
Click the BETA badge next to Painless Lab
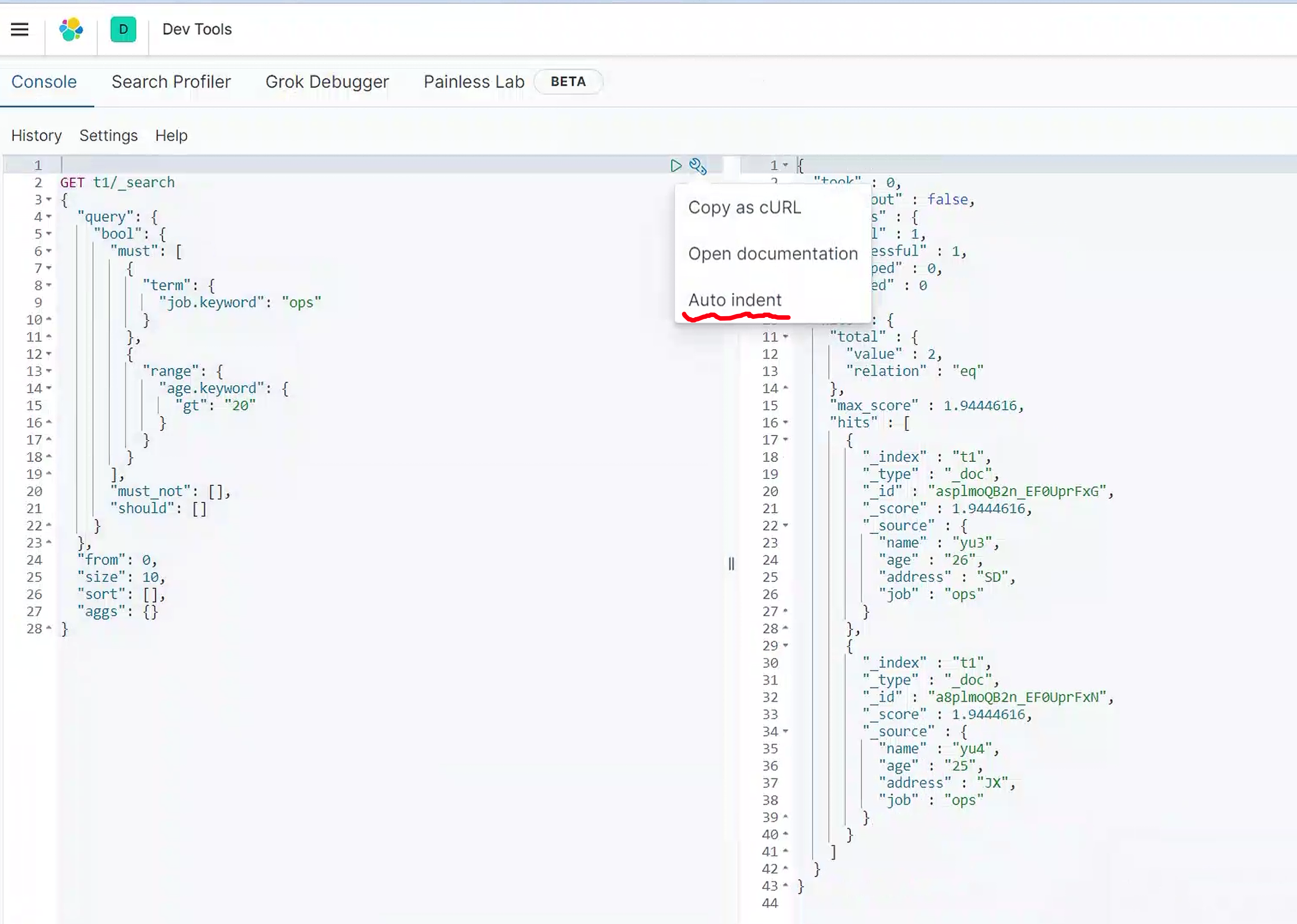(x=568, y=81)
